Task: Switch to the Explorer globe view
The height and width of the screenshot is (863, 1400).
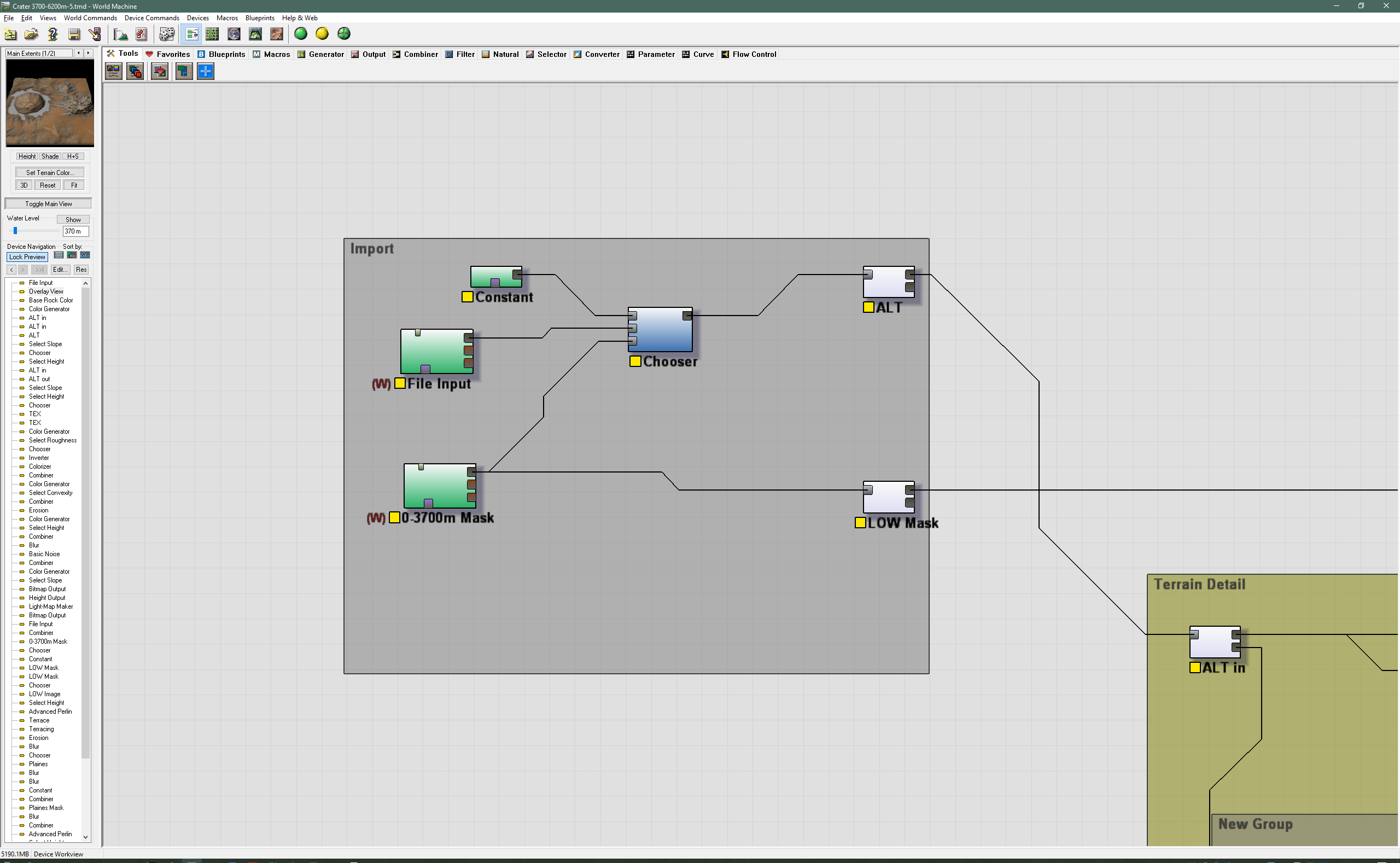Action: tap(234, 34)
